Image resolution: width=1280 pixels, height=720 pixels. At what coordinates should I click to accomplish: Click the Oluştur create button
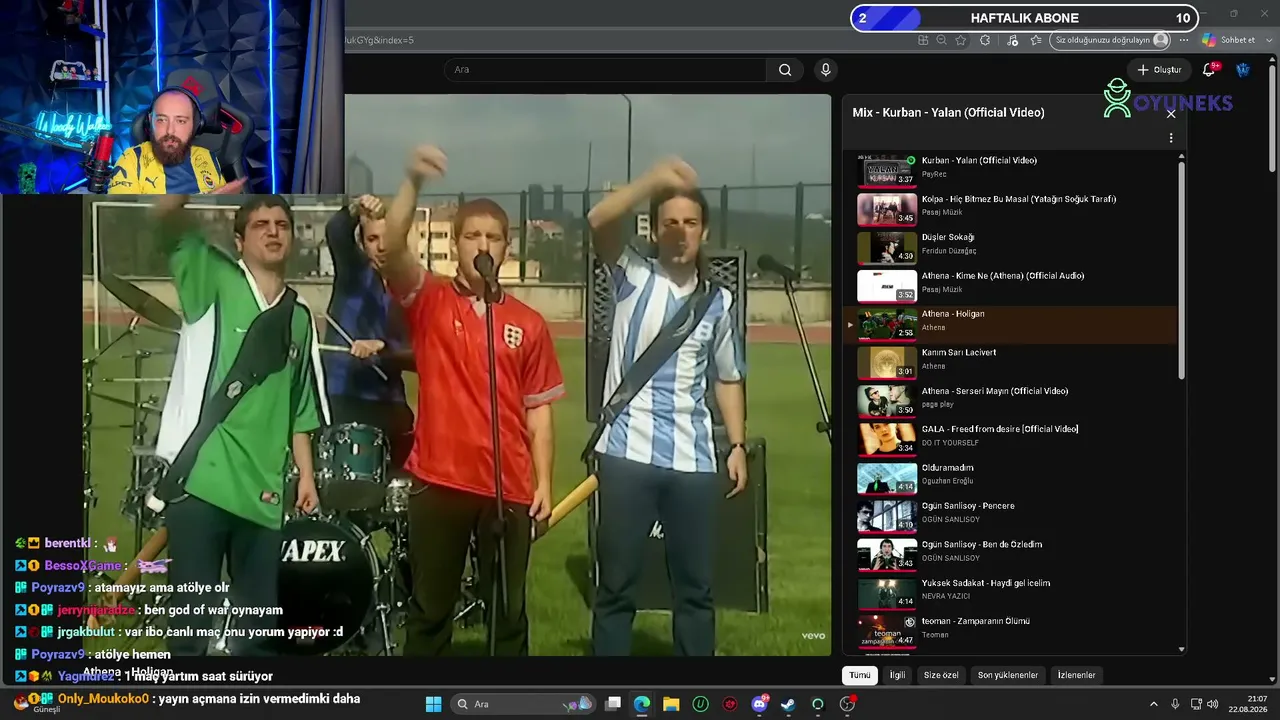[x=1160, y=70]
